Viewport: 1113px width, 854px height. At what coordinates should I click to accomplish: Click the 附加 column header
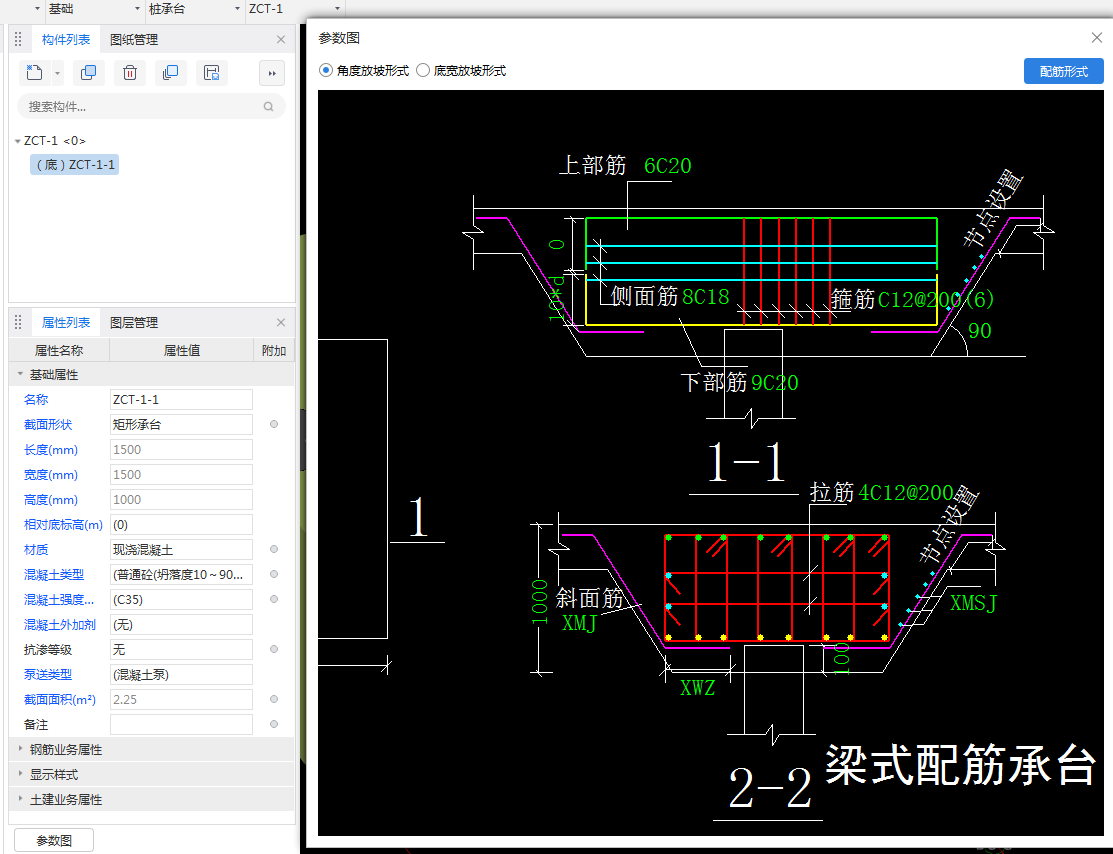pos(274,350)
